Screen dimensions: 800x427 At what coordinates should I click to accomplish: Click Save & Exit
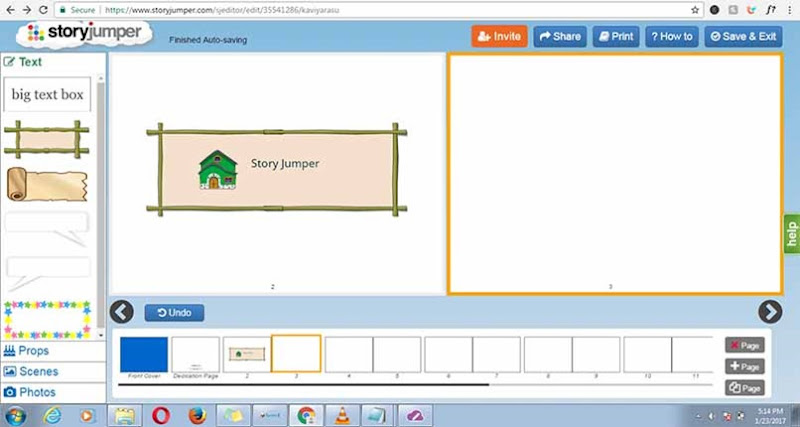click(x=743, y=36)
